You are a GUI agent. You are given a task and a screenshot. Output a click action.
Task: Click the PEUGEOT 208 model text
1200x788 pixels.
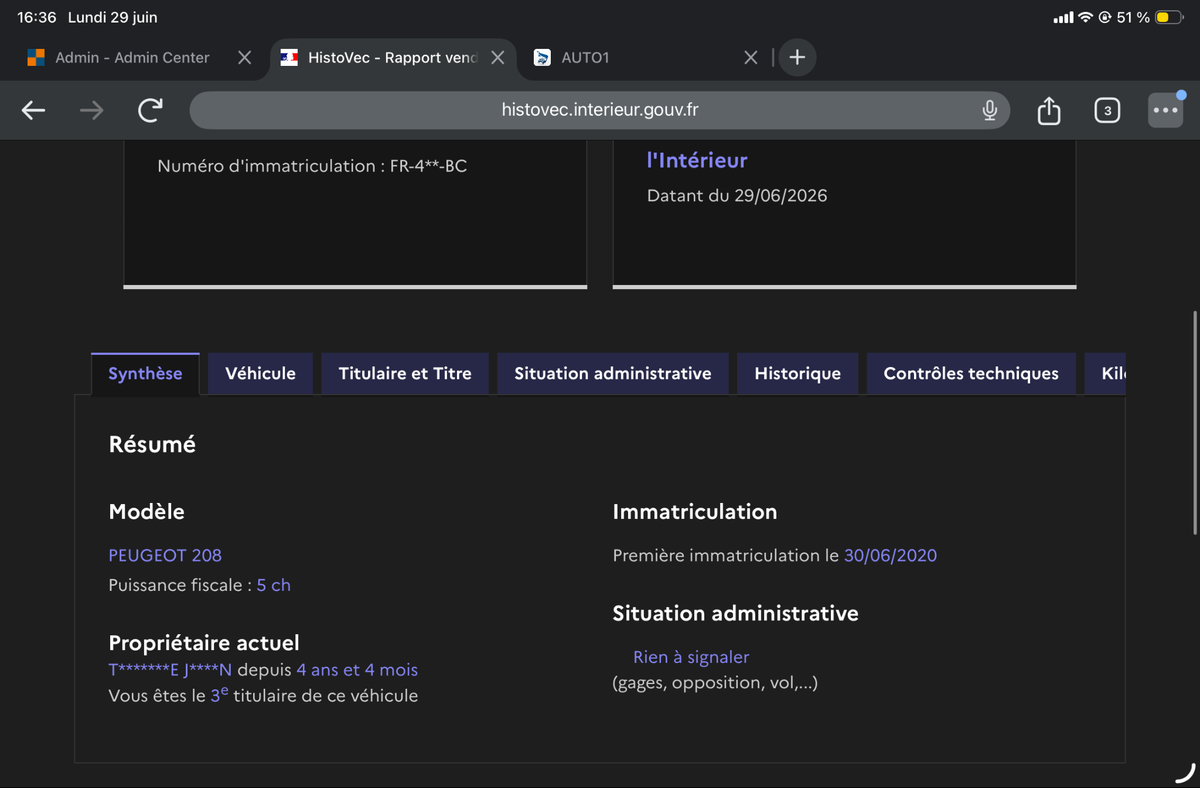point(165,555)
